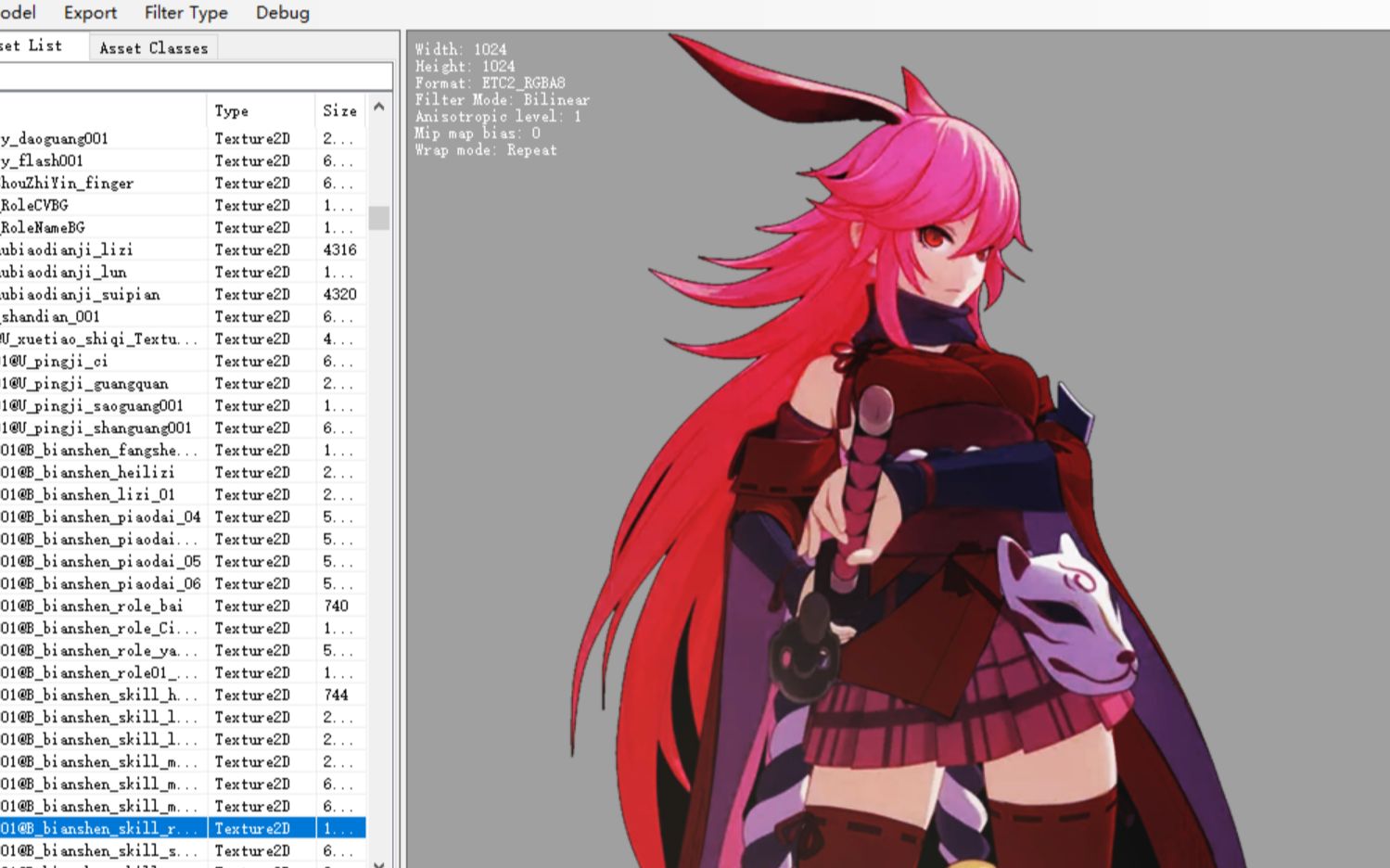Switch to the Asset Classes tab
The width and height of the screenshot is (1390, 868).
coord(153,48)
